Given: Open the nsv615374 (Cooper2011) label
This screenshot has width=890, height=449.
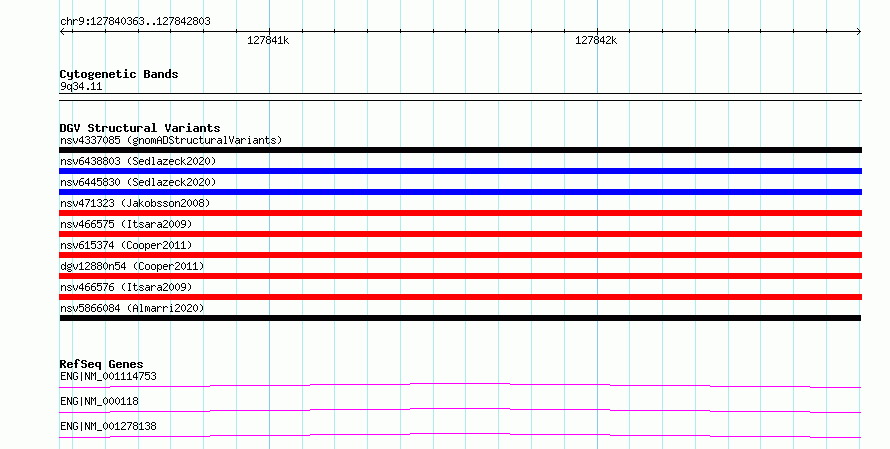Looking at the screenshot, I should (126, 245).
